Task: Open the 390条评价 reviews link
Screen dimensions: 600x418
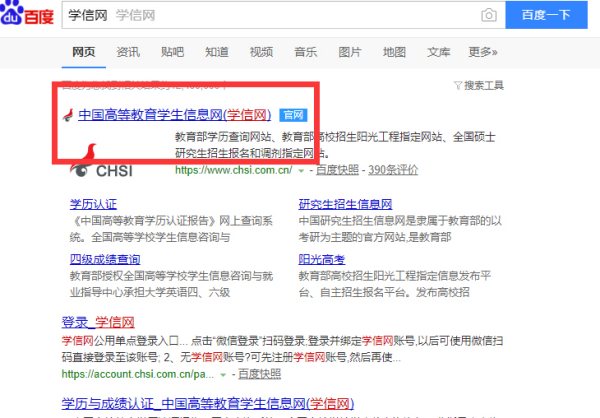Action: [393, 170]
